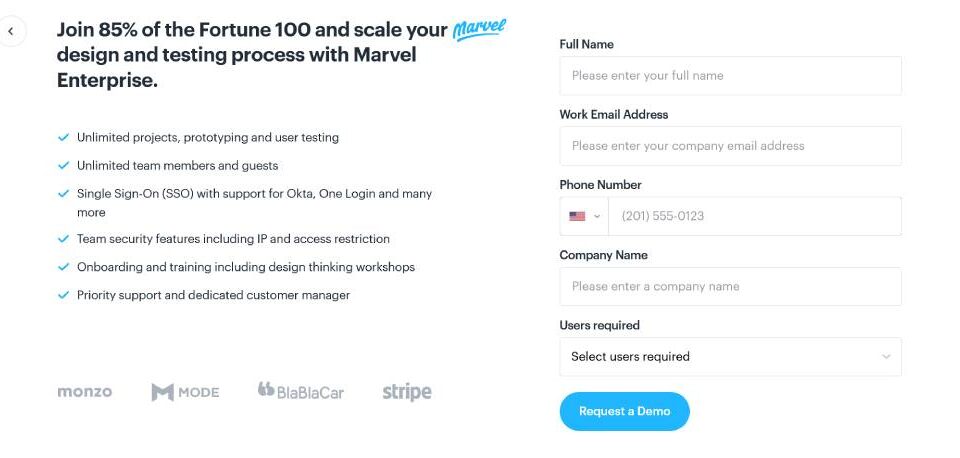Click the stripe logo
Image resolution: width=960 pixels, height=458 pixels.
click(407, 392)
